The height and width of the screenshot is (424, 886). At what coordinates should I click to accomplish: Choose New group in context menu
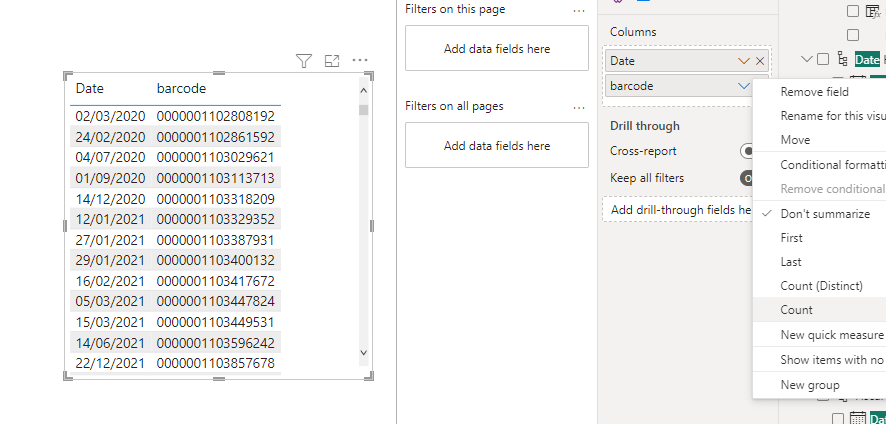click(819, 385)
